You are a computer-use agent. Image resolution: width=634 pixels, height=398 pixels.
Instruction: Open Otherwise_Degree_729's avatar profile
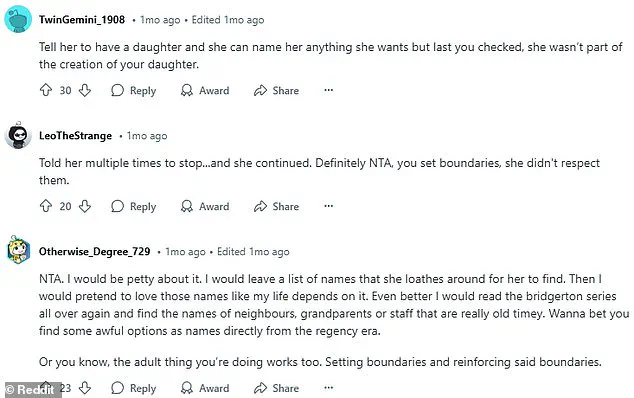point(18,251)
